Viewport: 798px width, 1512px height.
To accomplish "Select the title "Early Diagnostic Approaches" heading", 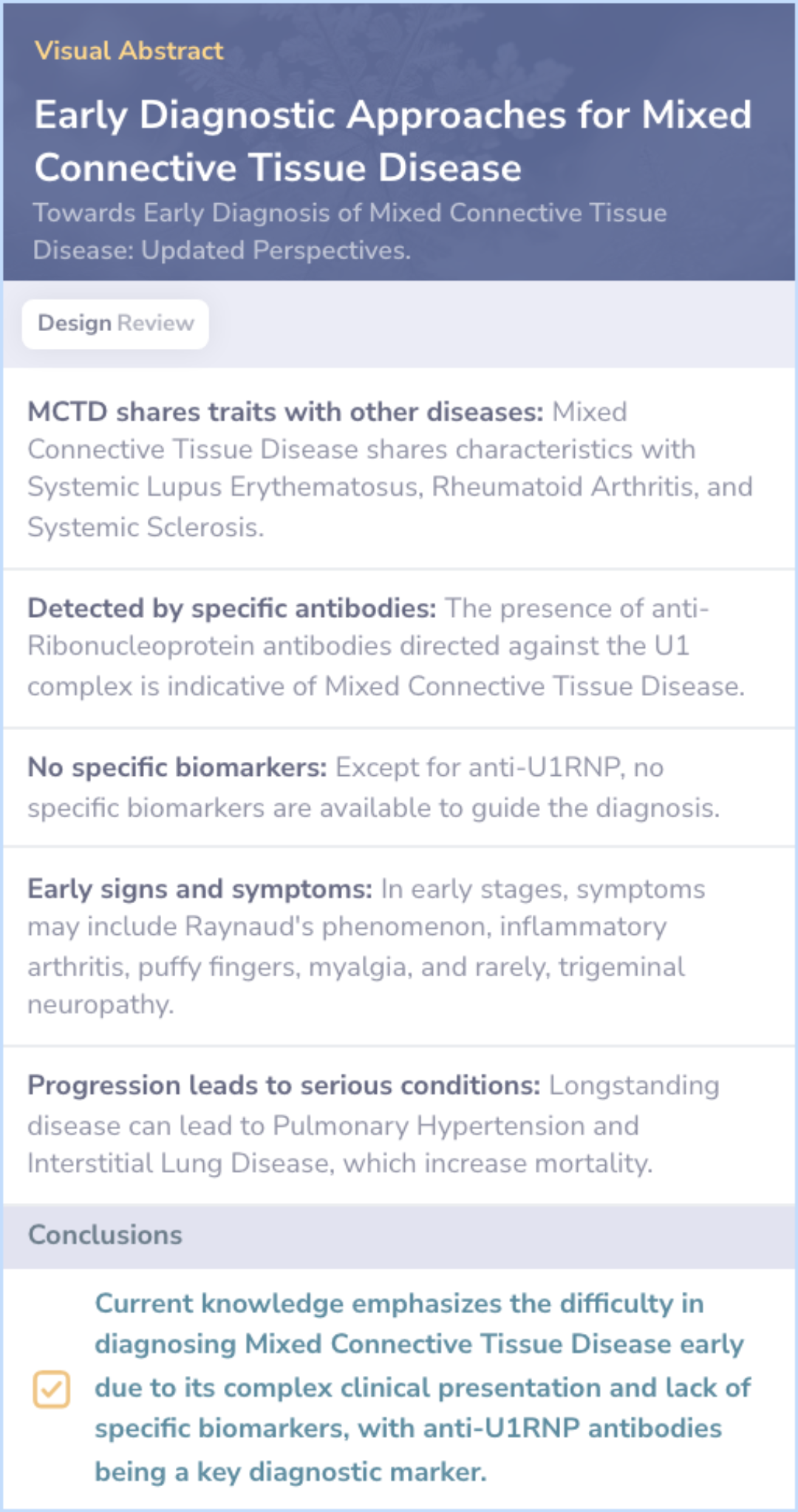I will (x=392, y=140).
